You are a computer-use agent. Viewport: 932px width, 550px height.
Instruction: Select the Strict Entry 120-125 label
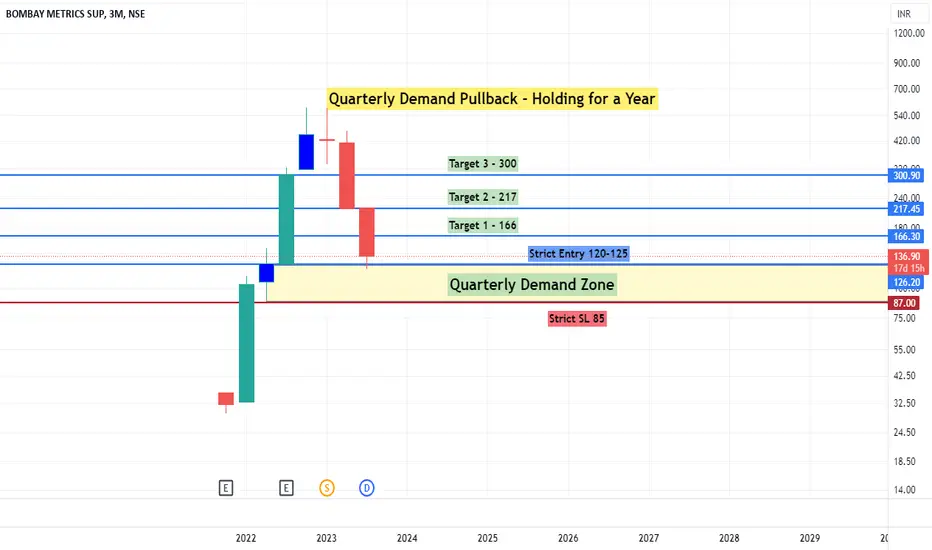(579, 253)
